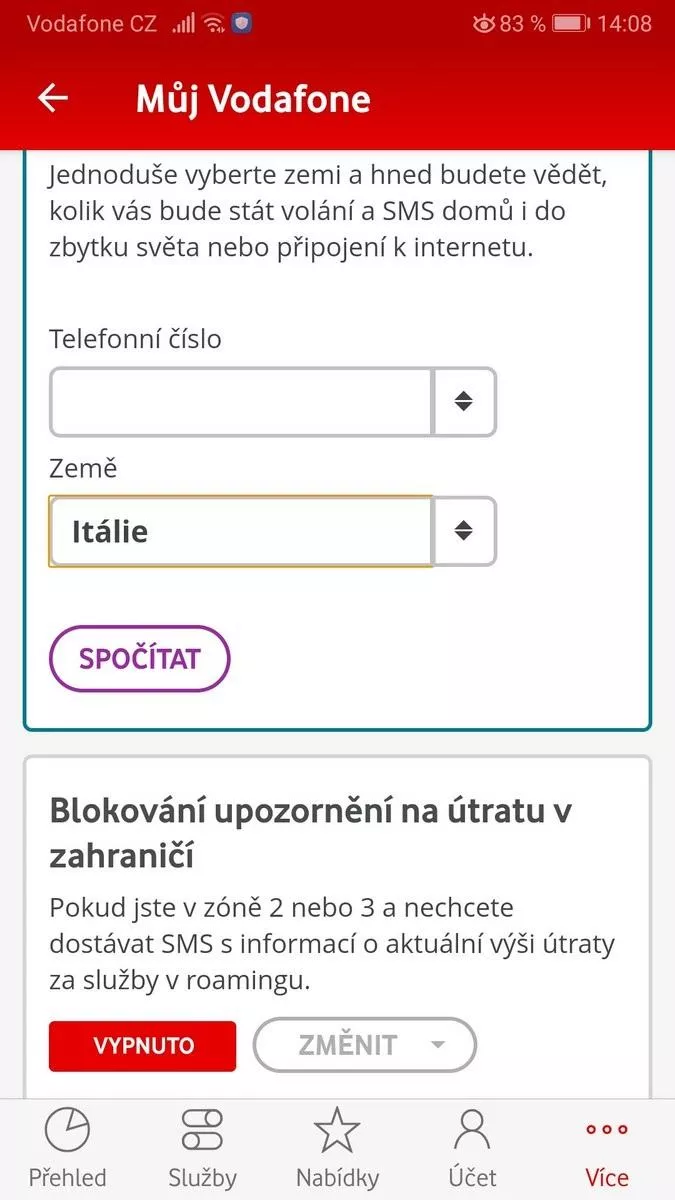Image resolution: width=675 pixels, height=1200 pixels.
Task: Expand the Telefonní číslo dropdown arrows
Action: [464, 402]
